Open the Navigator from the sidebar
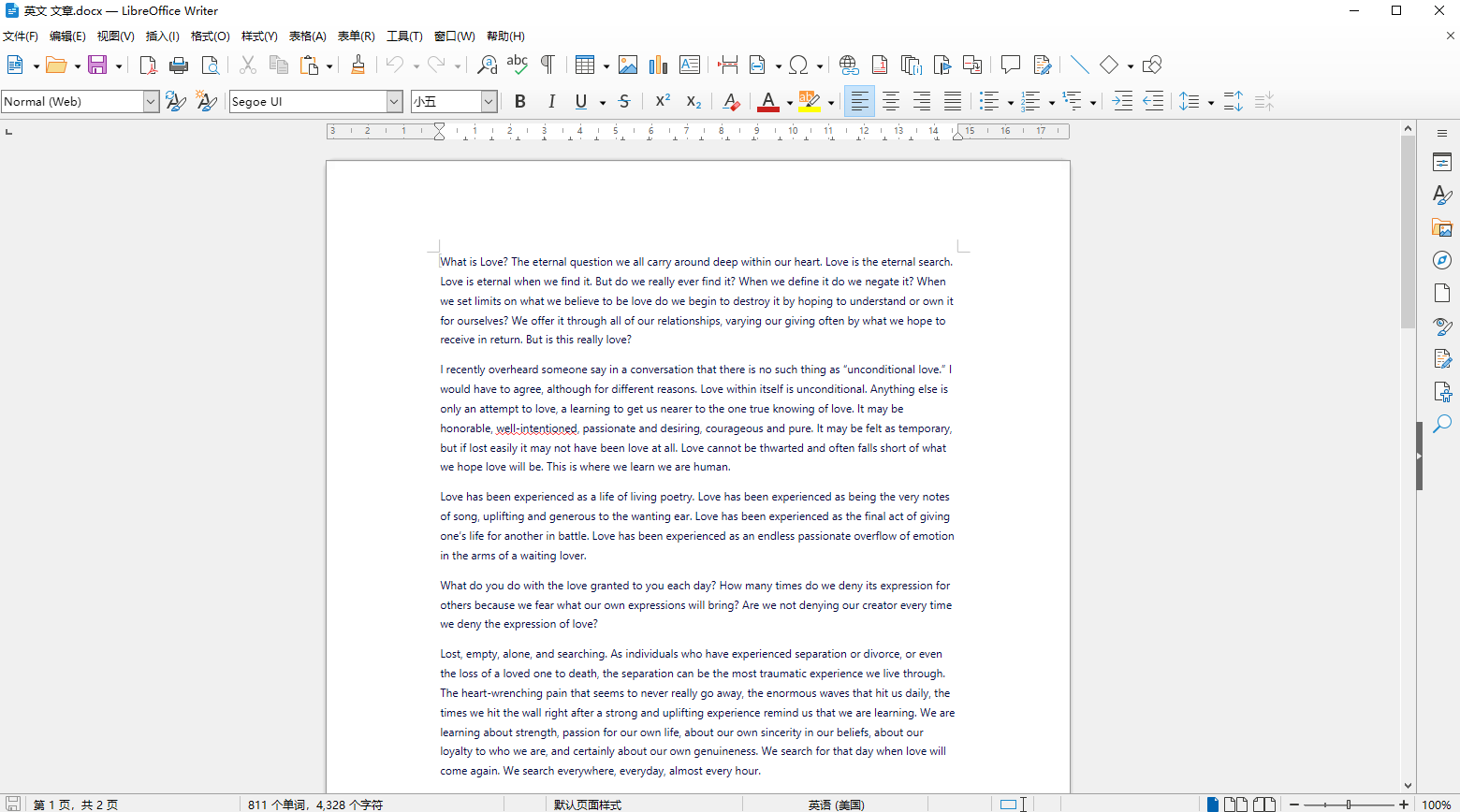1460x812 pixels. tap(1441, 260)
